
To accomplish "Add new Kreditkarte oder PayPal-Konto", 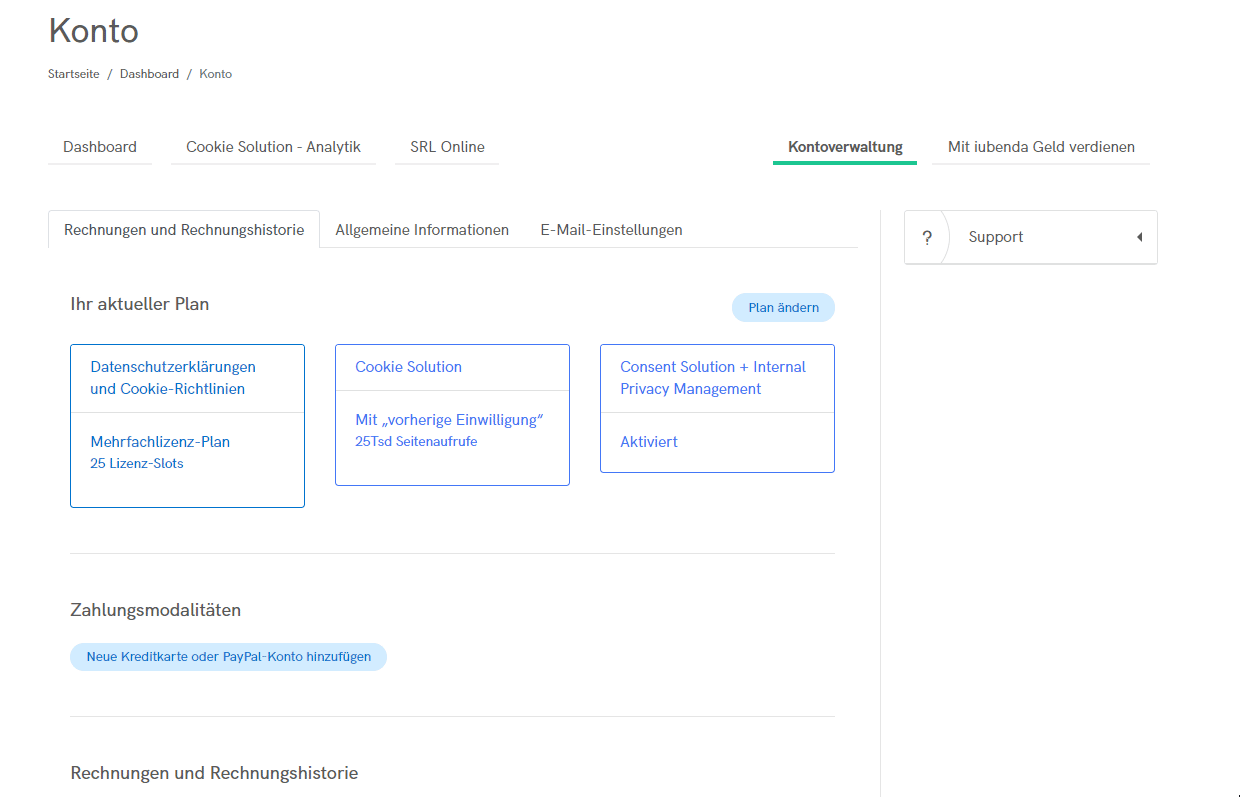I will 228,657.
